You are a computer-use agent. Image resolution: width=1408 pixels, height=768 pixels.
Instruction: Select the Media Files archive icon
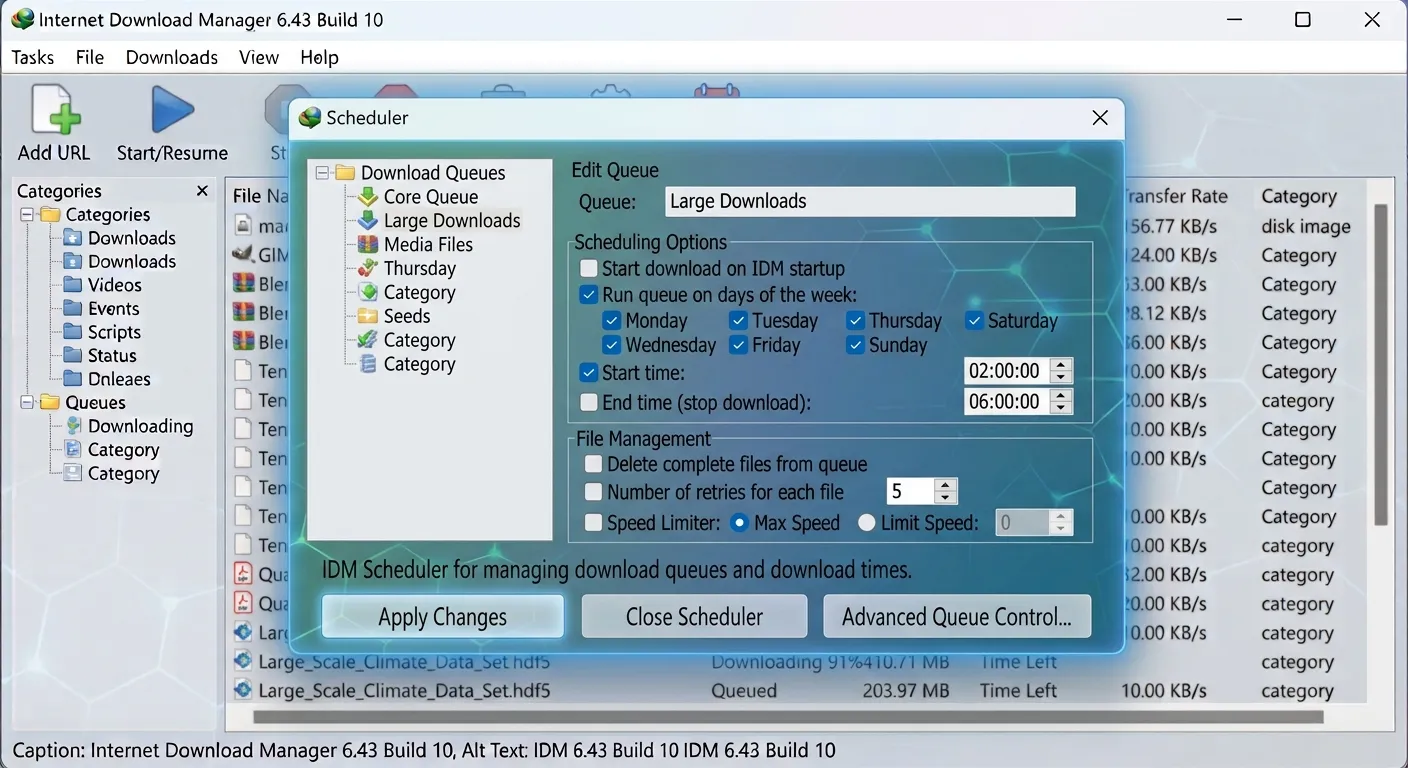368,245
